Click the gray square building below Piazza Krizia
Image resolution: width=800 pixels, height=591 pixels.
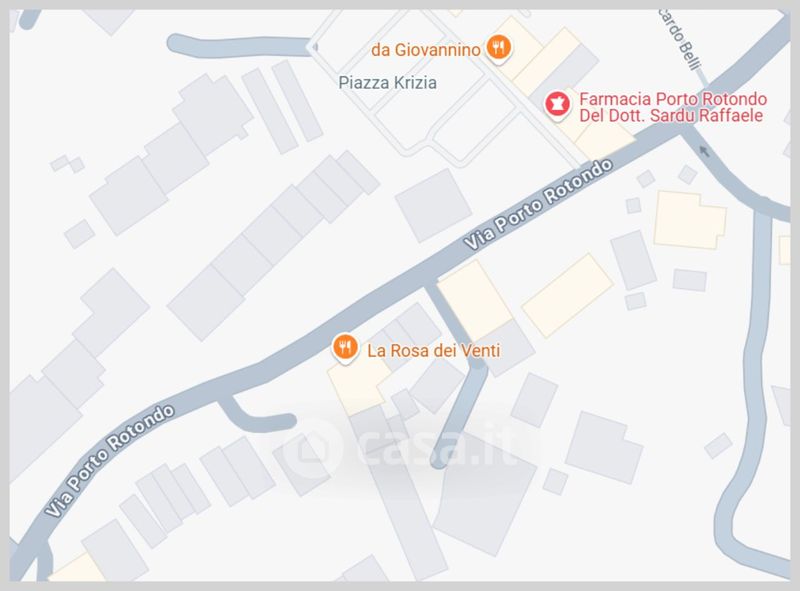pyautogui.click(x=433, y=205)
